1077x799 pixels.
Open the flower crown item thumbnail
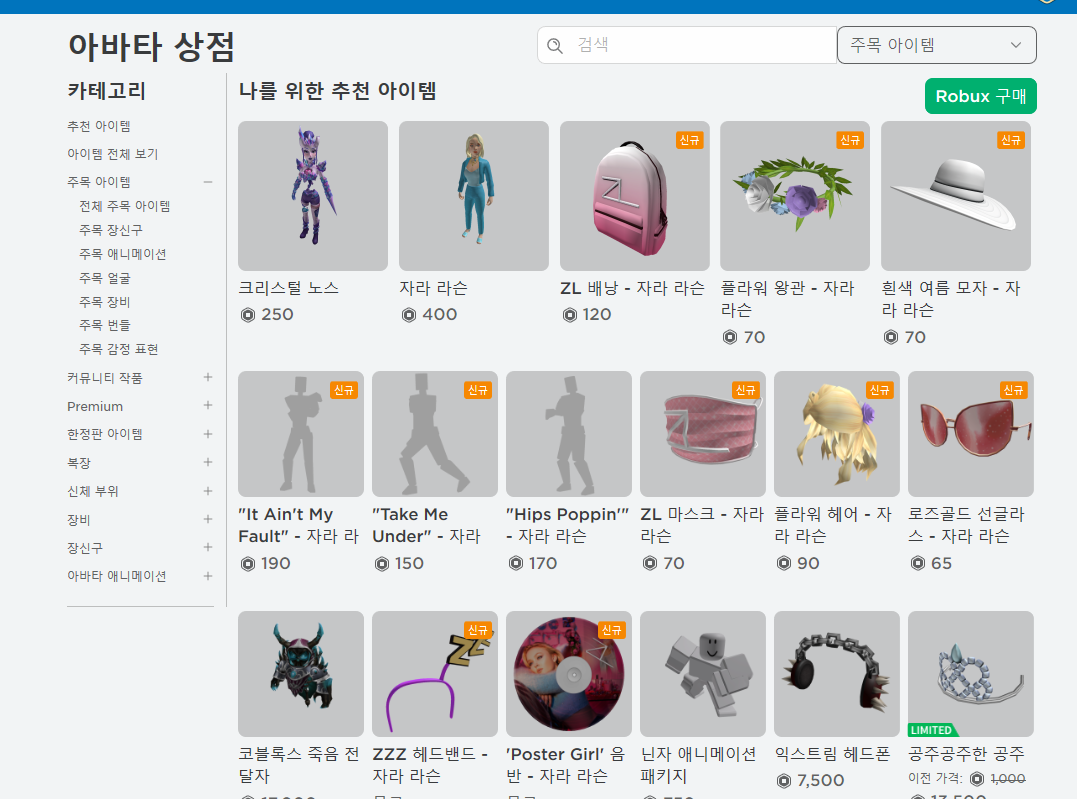(795, 196)
